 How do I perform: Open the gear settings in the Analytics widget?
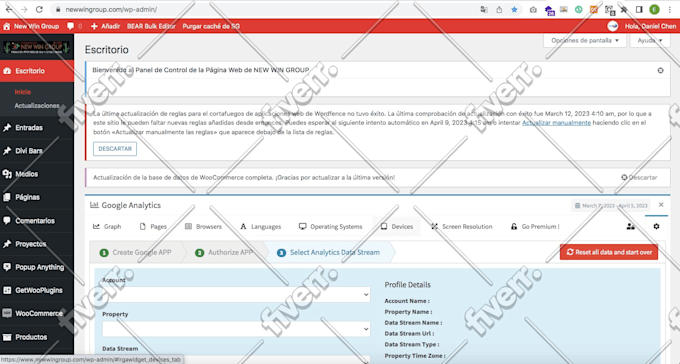(x=656, y=226)
